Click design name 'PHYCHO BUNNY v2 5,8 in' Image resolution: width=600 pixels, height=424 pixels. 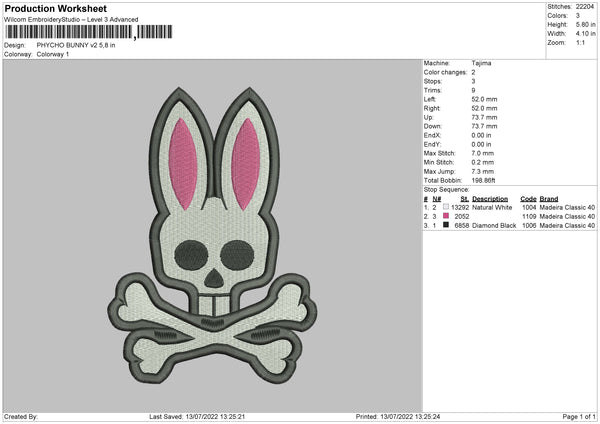click(76, 45)
